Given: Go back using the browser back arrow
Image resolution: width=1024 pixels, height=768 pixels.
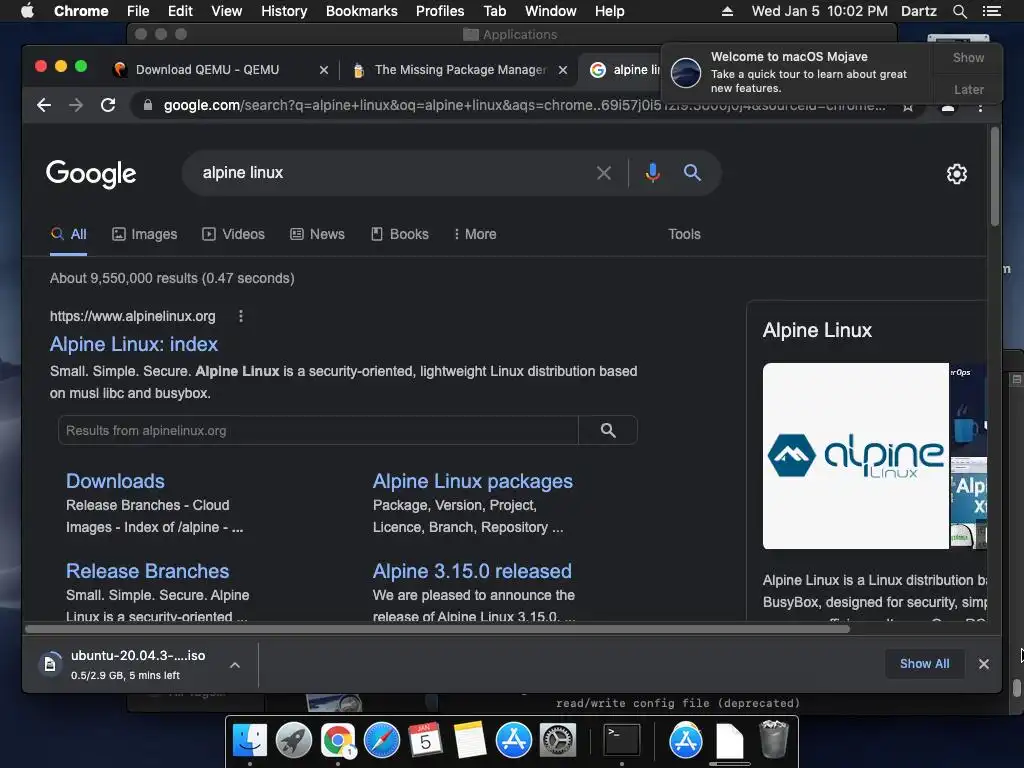Looking at the screenshot, I should 44,105.
